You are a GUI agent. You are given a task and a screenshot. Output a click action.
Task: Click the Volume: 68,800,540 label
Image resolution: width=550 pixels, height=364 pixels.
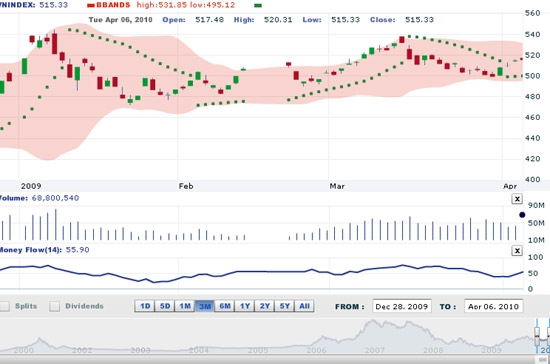click(x=39, y=198)
